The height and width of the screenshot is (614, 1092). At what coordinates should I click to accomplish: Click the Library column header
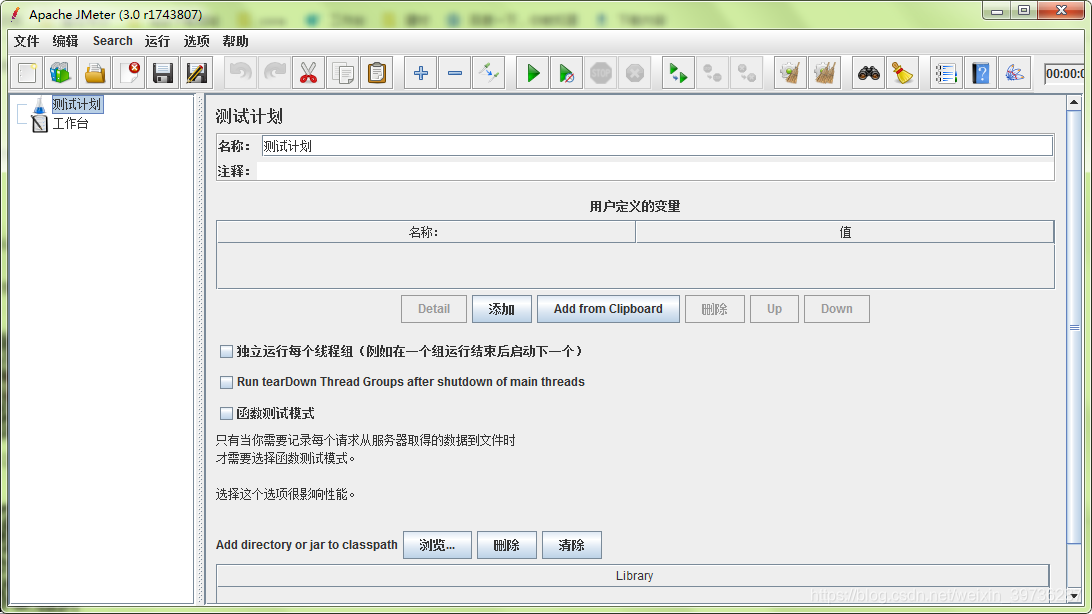pyautogui.click(x=633, y=576)
